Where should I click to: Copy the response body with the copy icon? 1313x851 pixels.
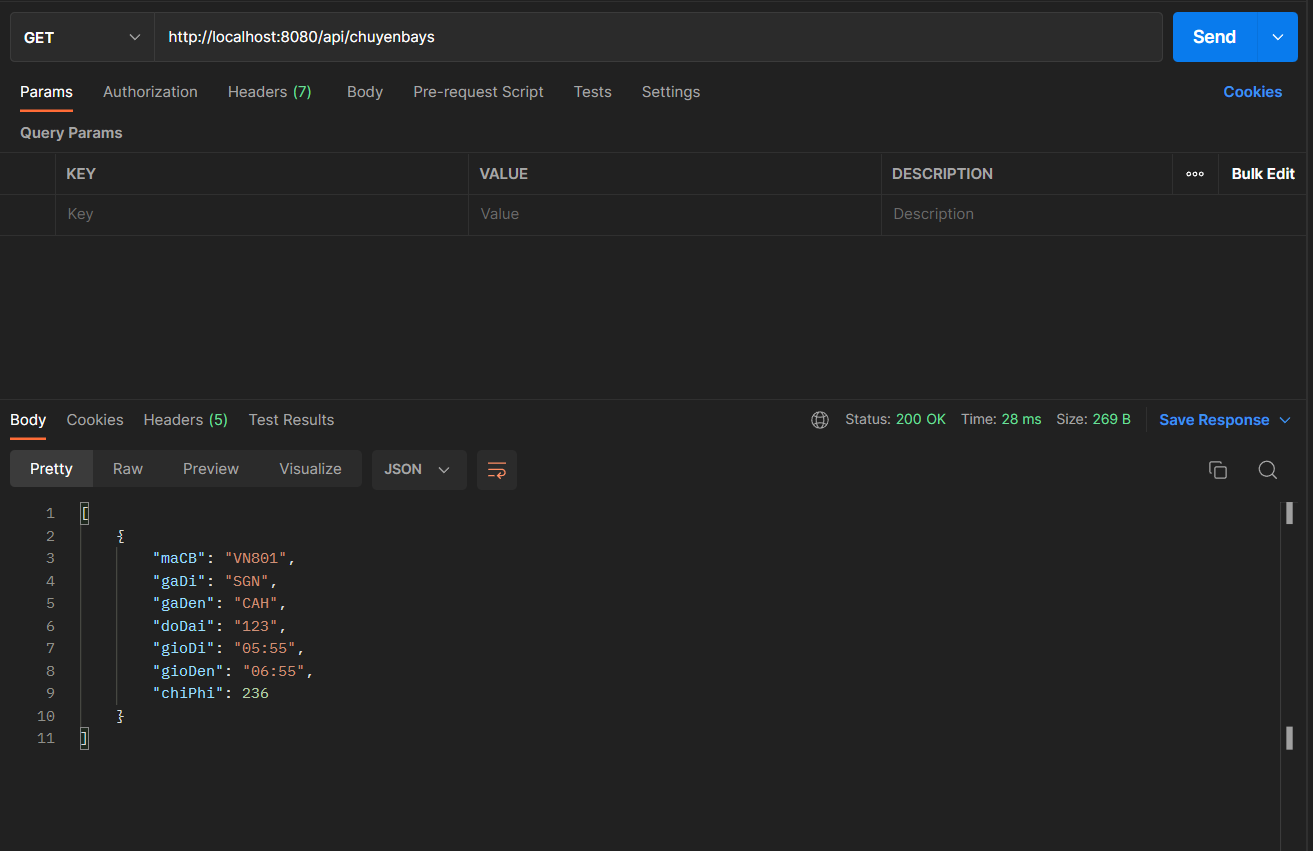coord(1217,470)
